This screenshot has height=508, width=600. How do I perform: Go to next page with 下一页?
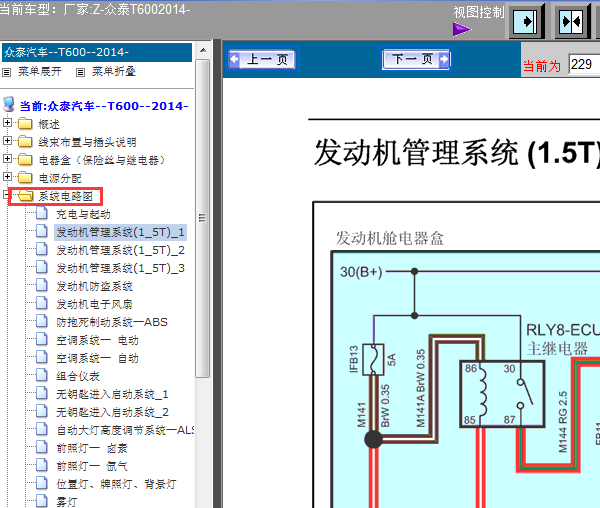tap(416, 59)
